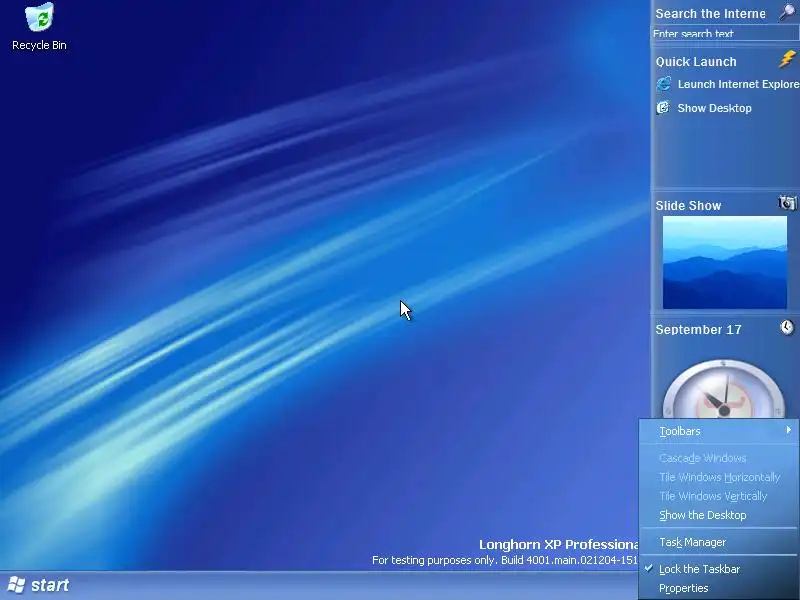Open taskbar Properties from the context menu
The width and height of the screenshot is (800, 600).
pos(719,588)
